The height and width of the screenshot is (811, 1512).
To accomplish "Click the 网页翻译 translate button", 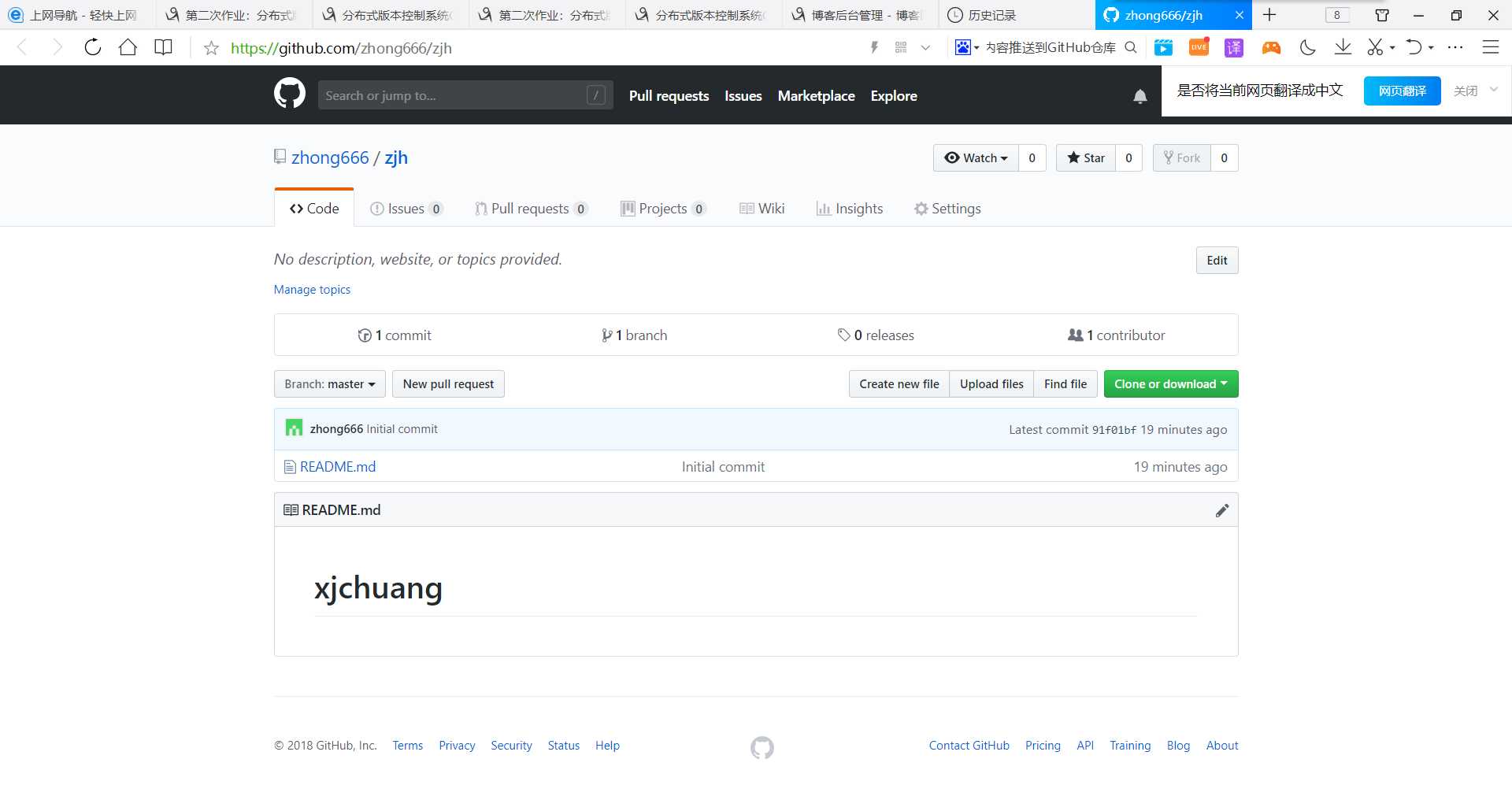I will pos(1402,91).
